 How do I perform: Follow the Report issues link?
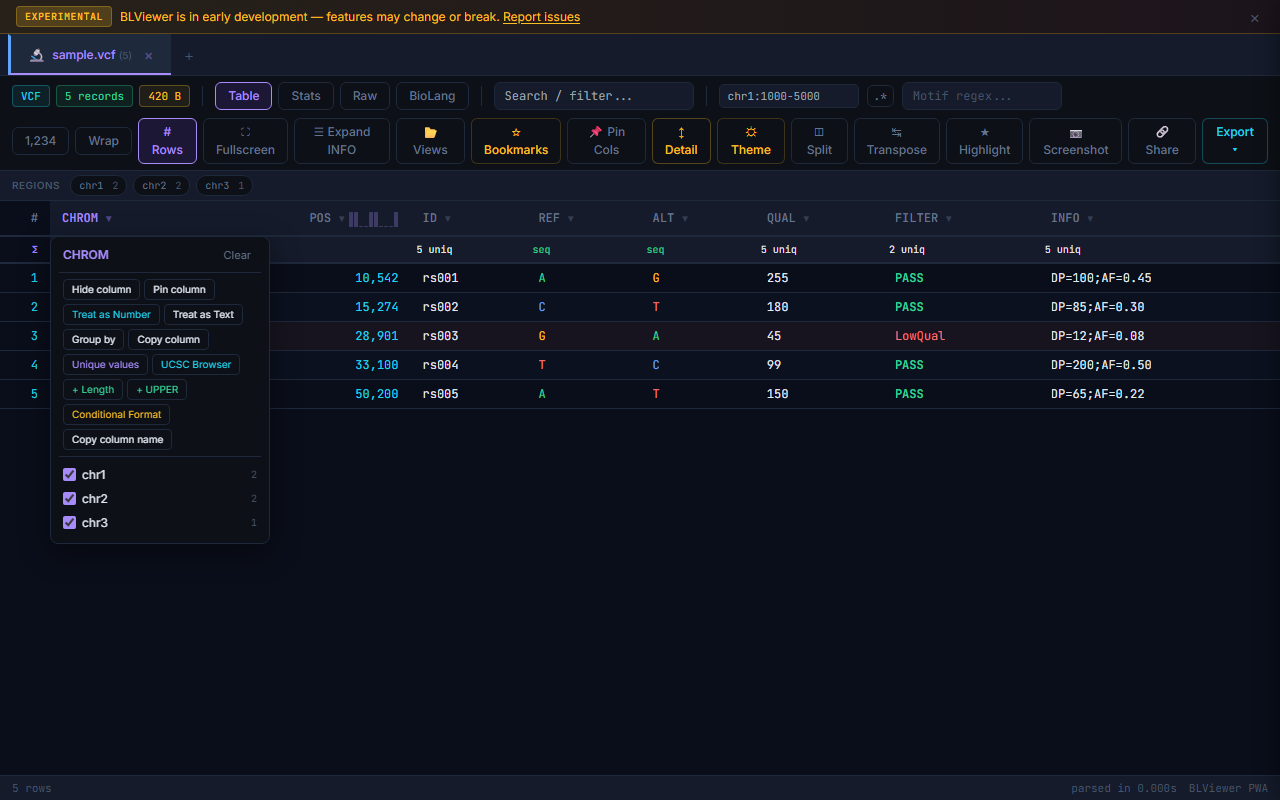(541, 17)
